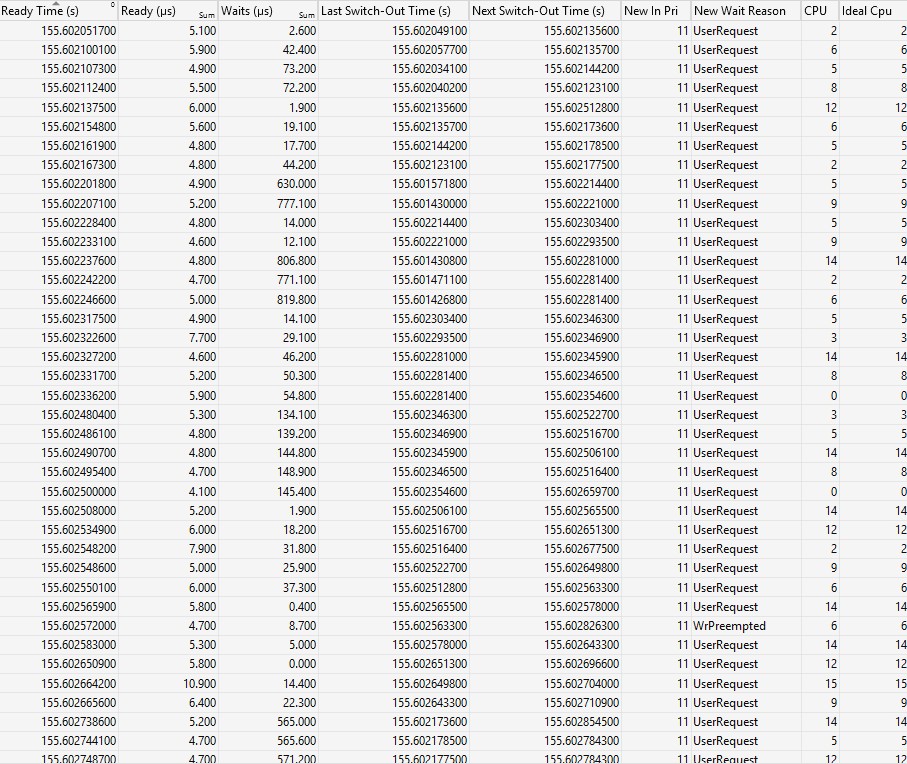Select Last Switch-Out cell 155.602565500
907x764 pixels.
(x=429, y=607)
